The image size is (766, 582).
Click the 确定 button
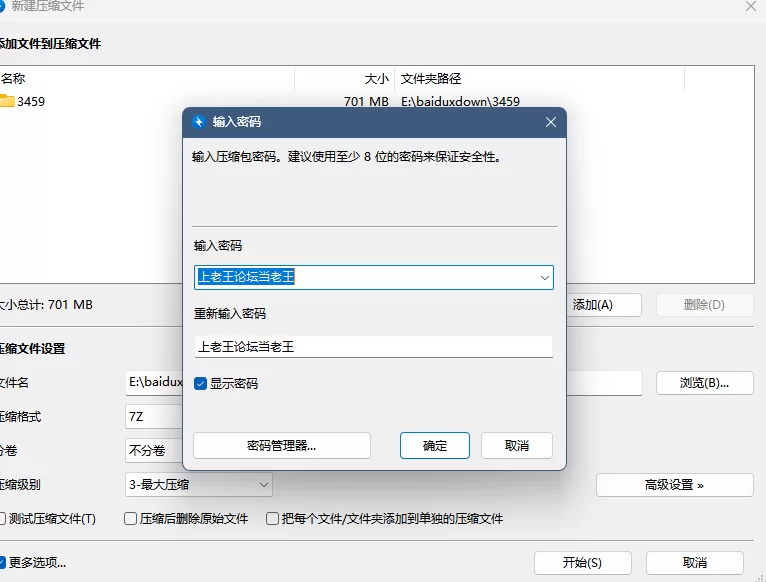tap(435, 446)
